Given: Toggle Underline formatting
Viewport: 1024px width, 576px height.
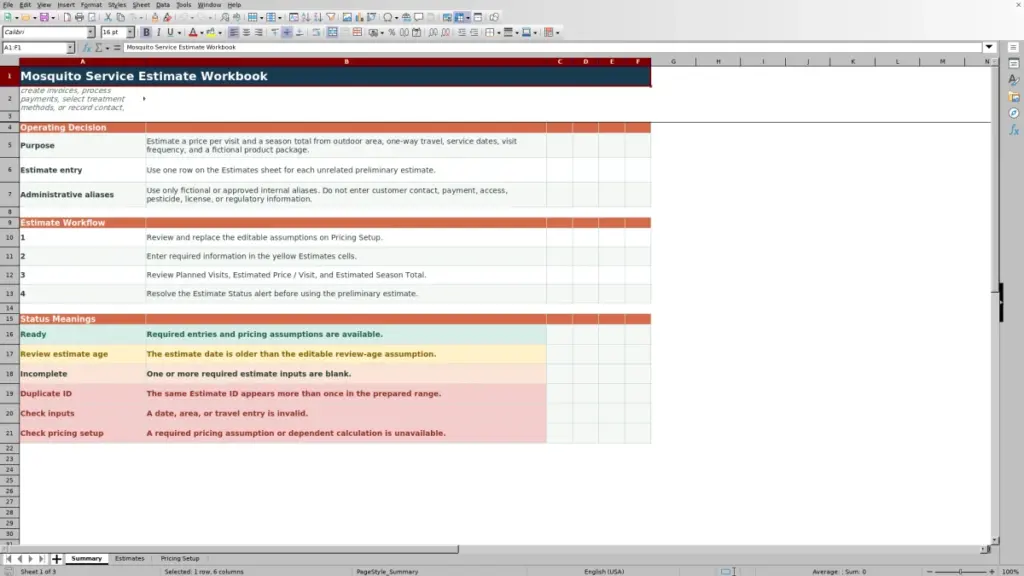Looking at the screenshot, I should (x=170, y=32).
